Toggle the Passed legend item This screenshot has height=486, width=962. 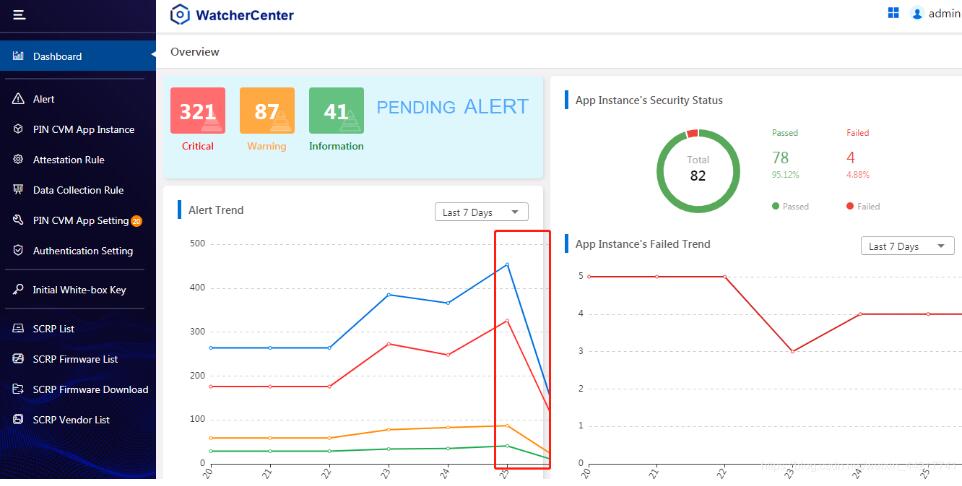pyautogui.click(x=790, y=207)
